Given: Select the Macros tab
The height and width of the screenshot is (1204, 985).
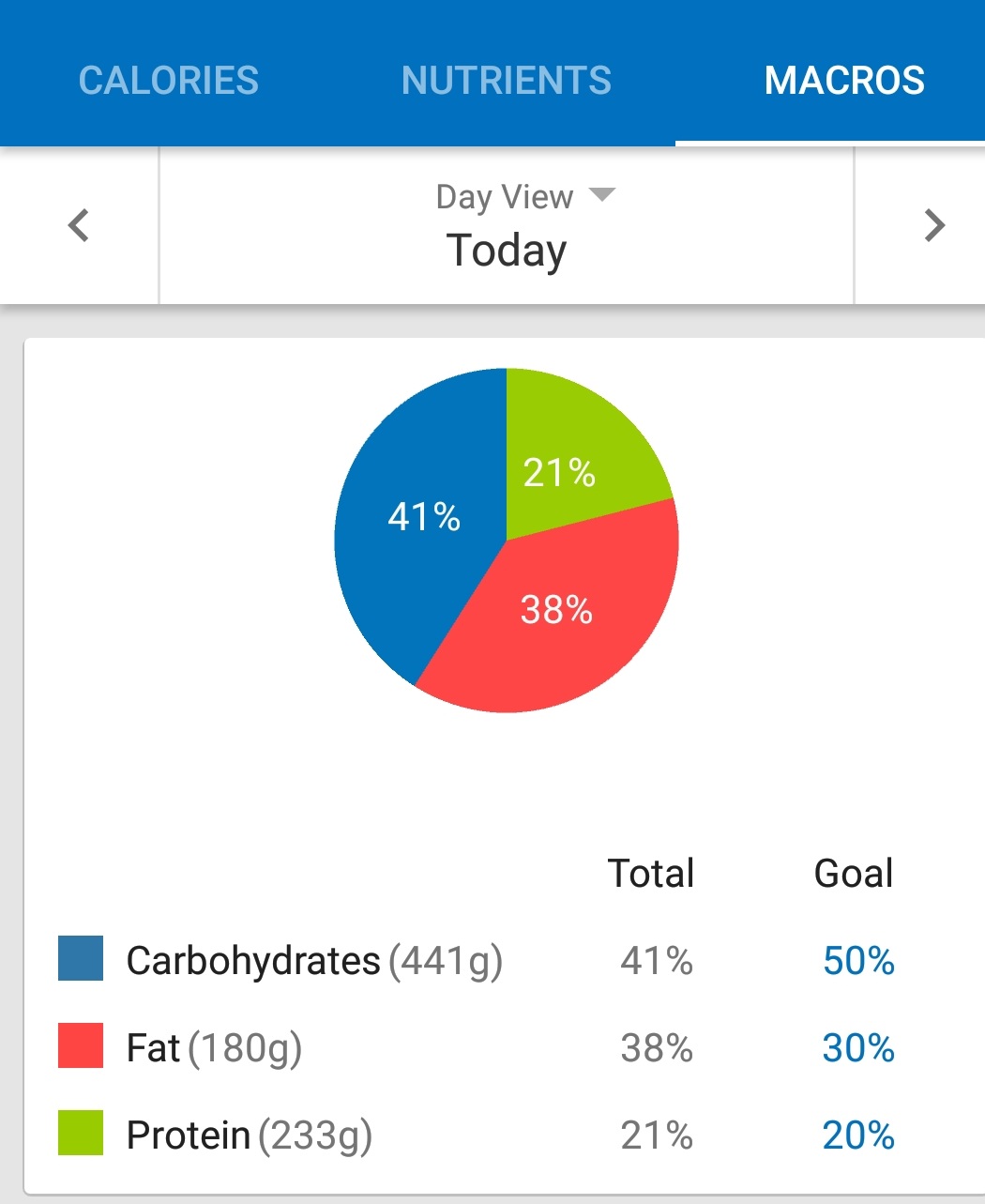Looking at the screenshot, I should tap(844, 81).
